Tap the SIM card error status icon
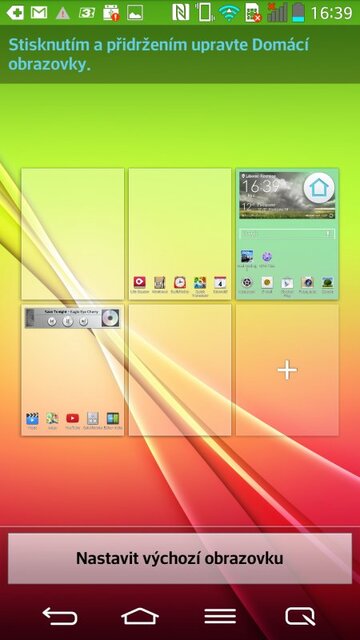360x640 pixels. [253, 13]
